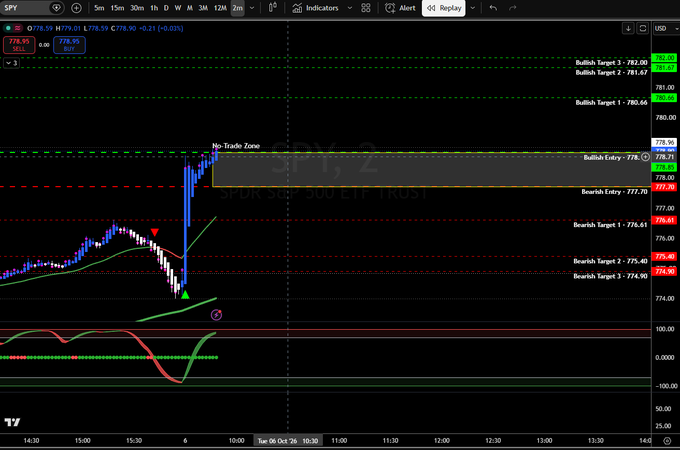
Task: Select the M monthly timeframe
Action: (190, 8)
